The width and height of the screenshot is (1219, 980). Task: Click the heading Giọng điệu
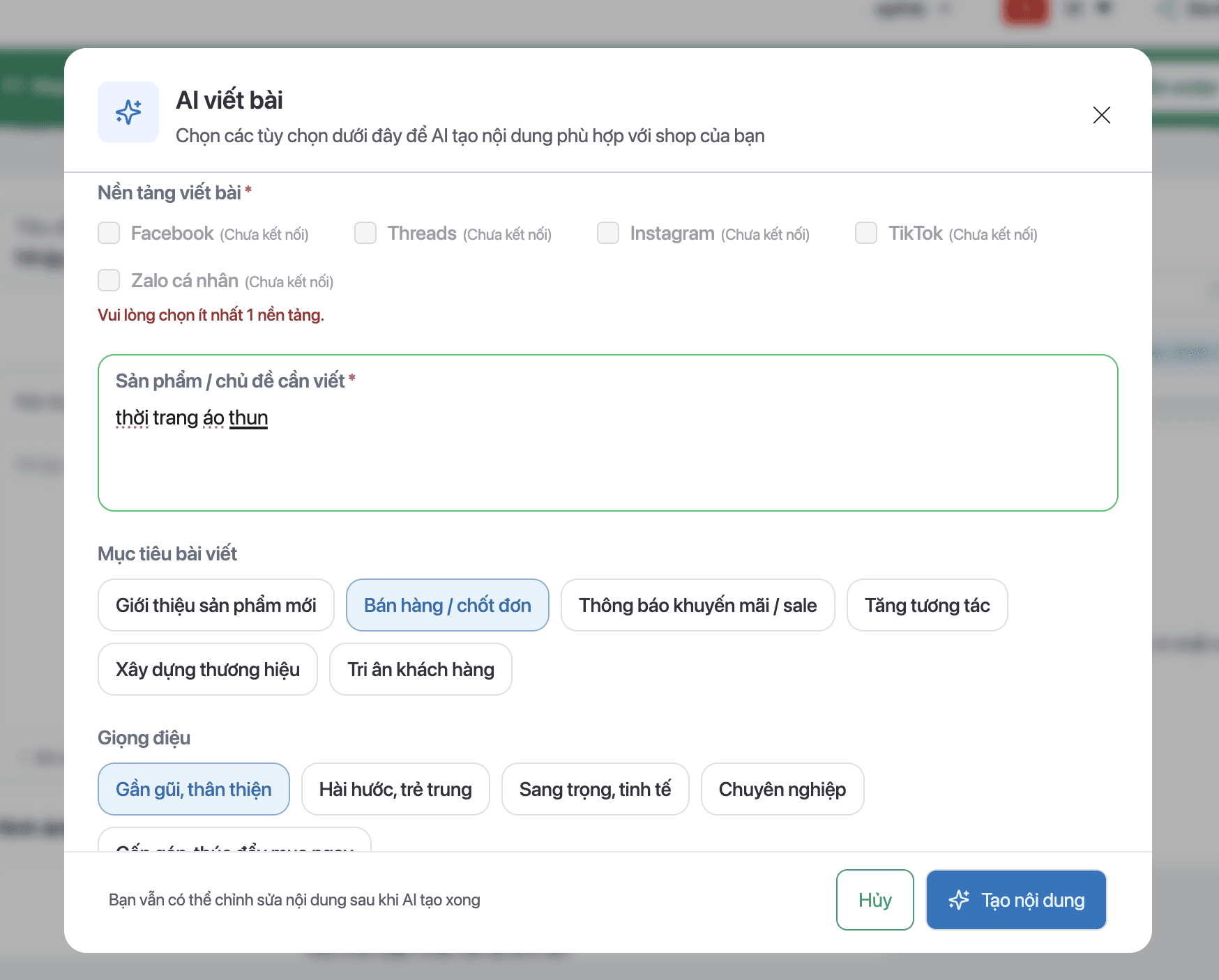(144, 738)
